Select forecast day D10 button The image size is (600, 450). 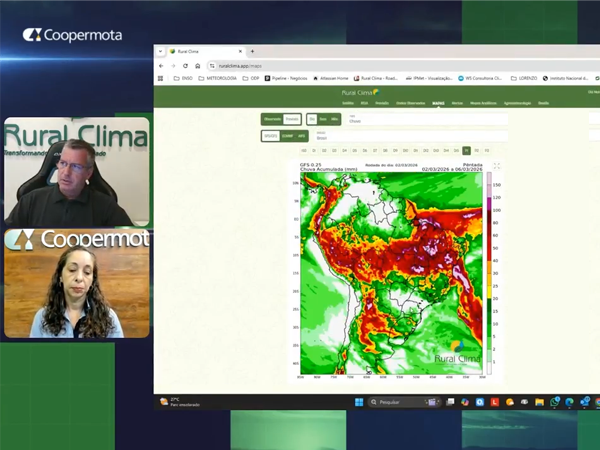[x=406, y=151]
